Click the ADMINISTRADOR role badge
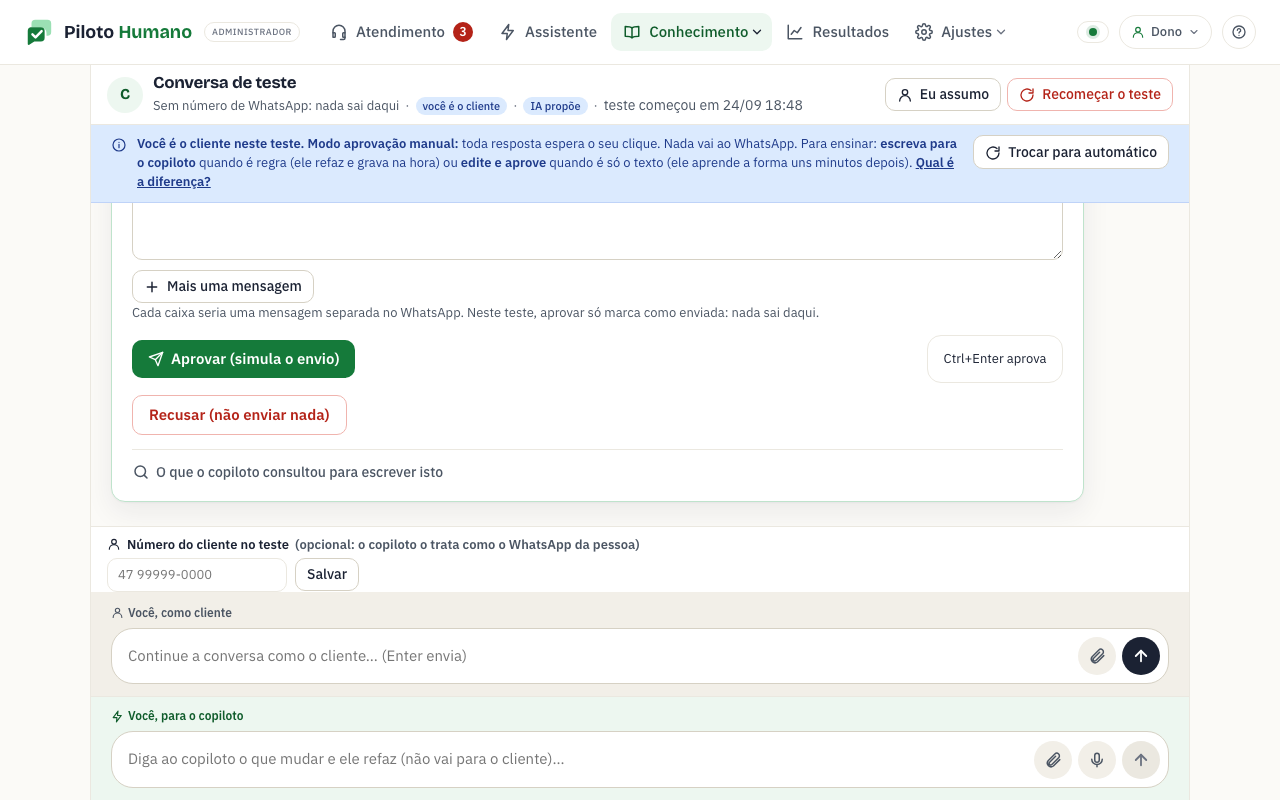The image size is (1280, 800). coord(252,32)
